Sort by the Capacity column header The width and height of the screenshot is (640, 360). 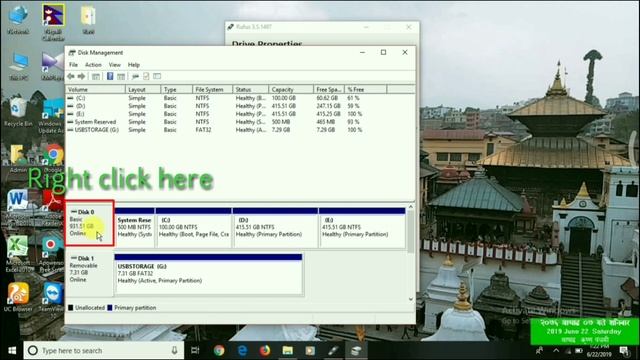[x=291, y=89]
